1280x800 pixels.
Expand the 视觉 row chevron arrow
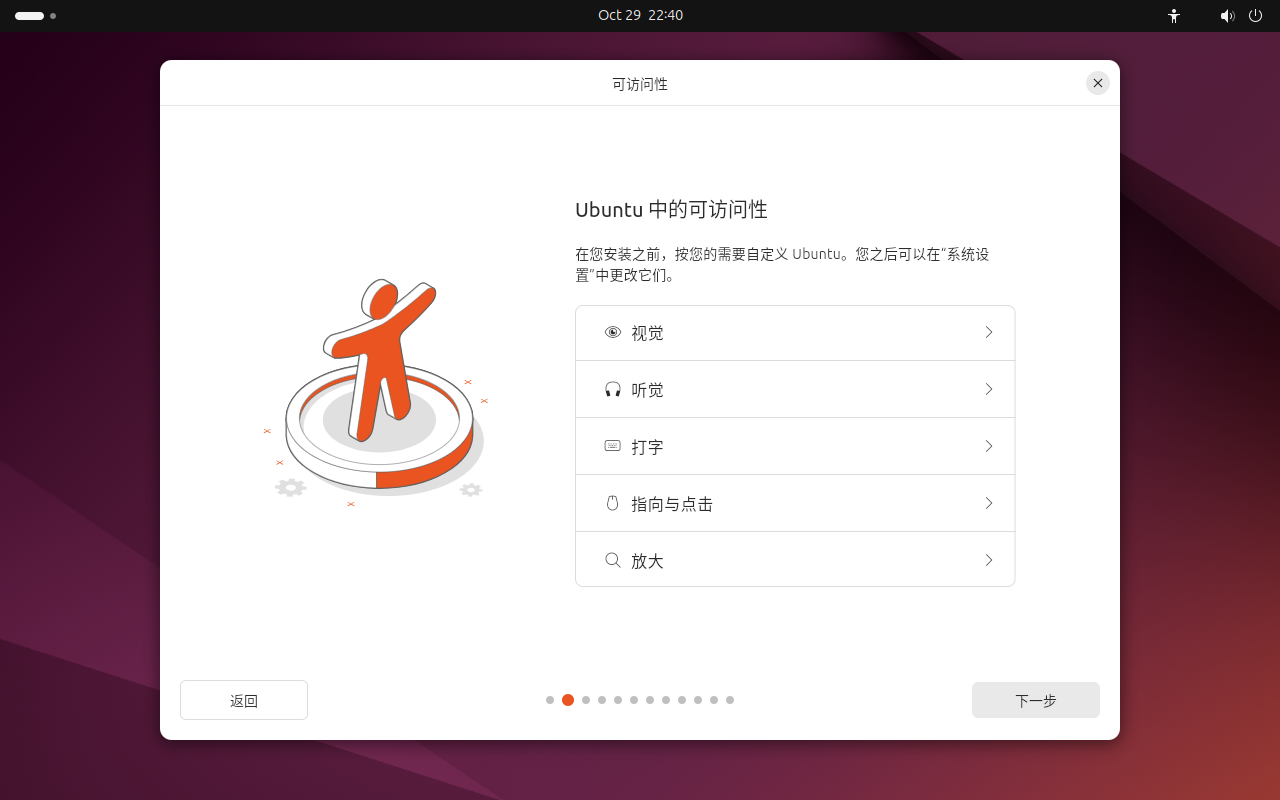[988, 332]
